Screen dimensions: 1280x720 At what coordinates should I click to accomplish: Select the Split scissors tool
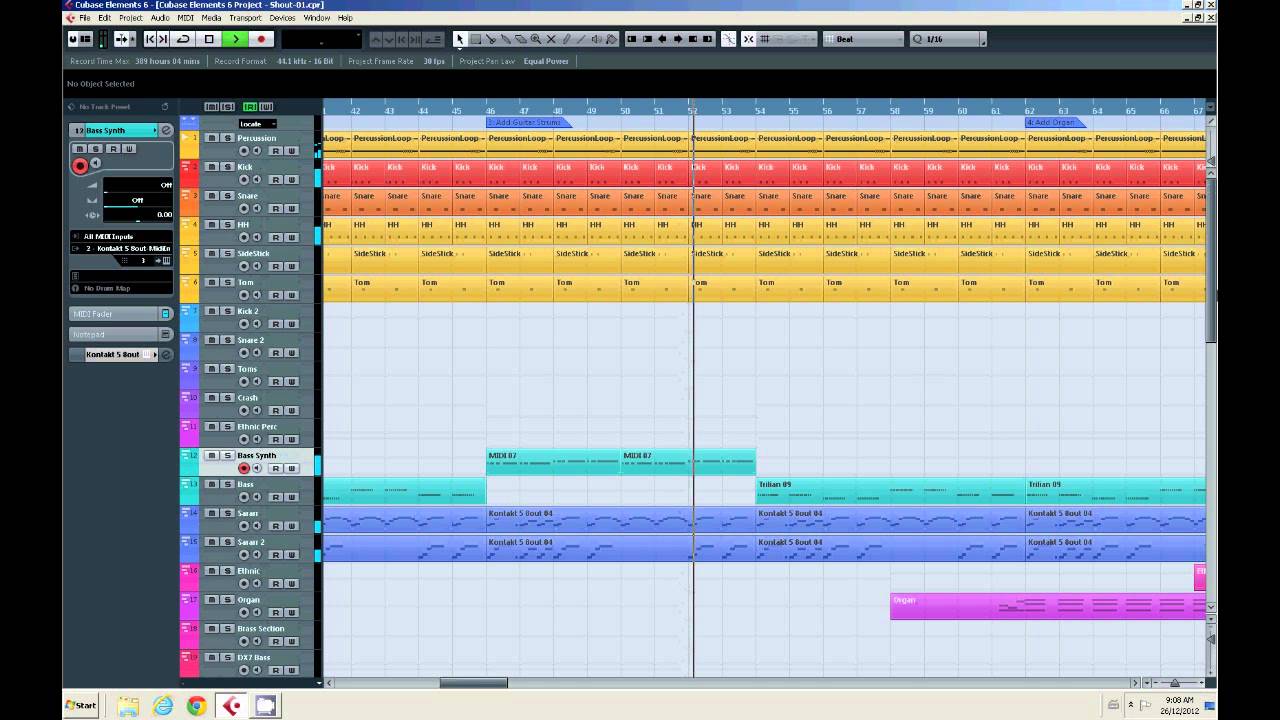pos(491,39)
